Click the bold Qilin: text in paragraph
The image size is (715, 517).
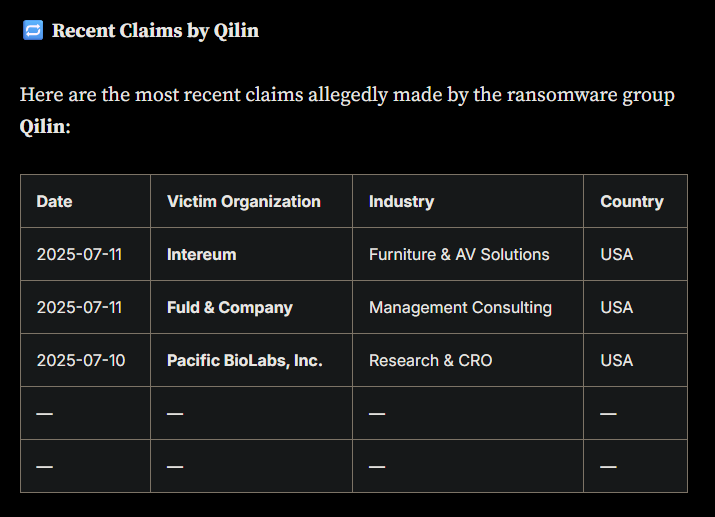tap(45, 127)
